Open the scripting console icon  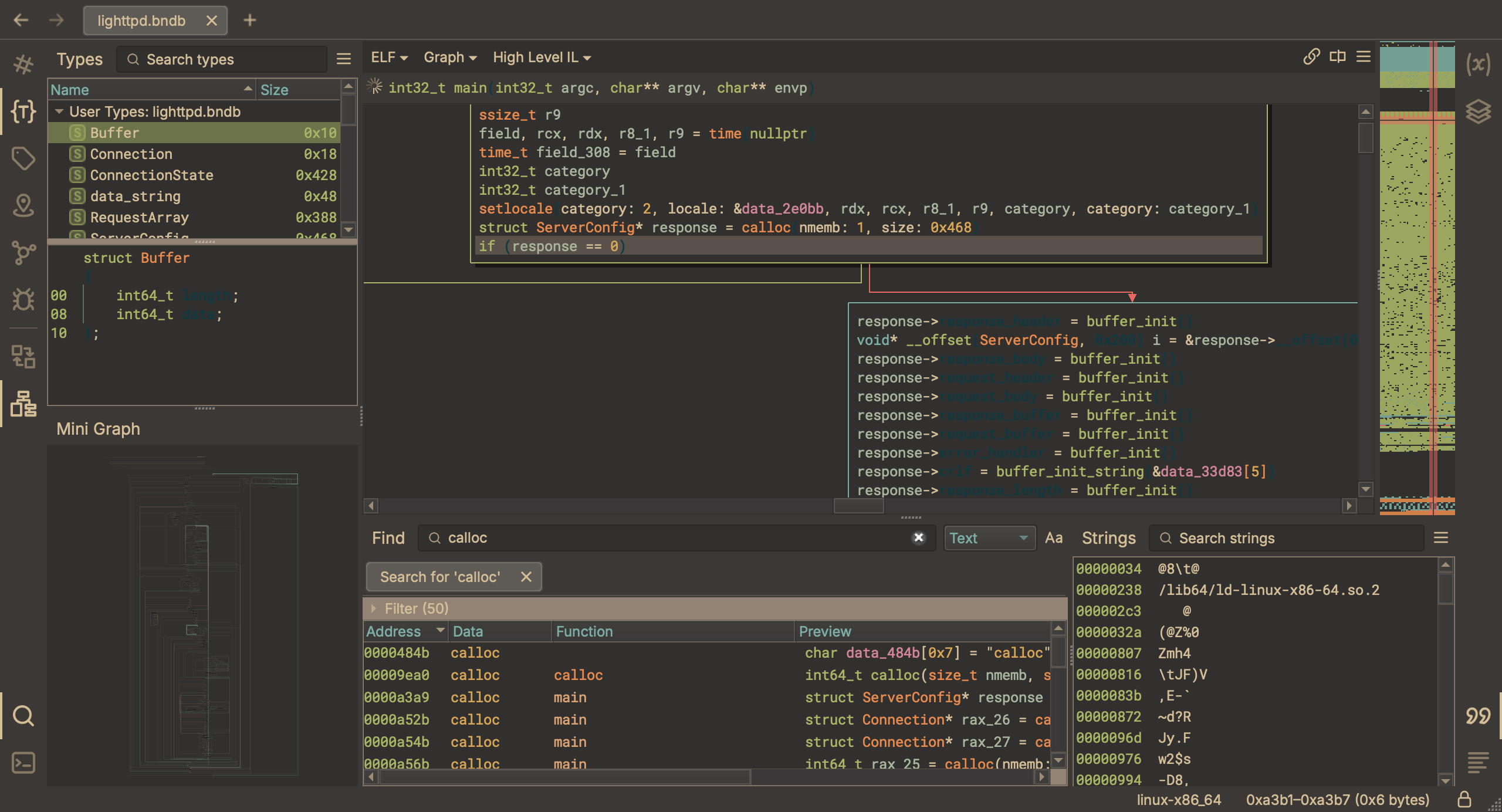point(23,763)
